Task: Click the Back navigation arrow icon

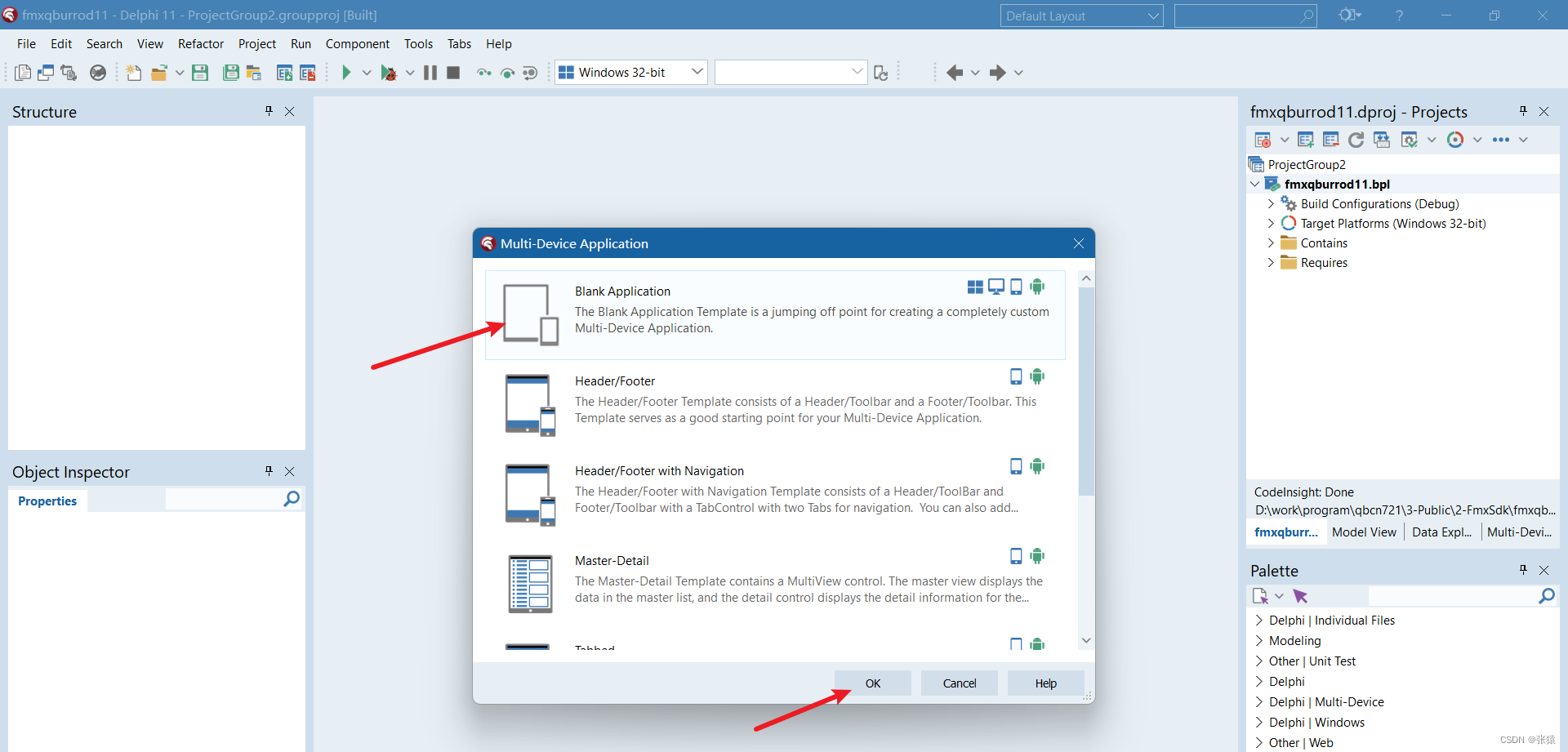Action: [955, 73]
